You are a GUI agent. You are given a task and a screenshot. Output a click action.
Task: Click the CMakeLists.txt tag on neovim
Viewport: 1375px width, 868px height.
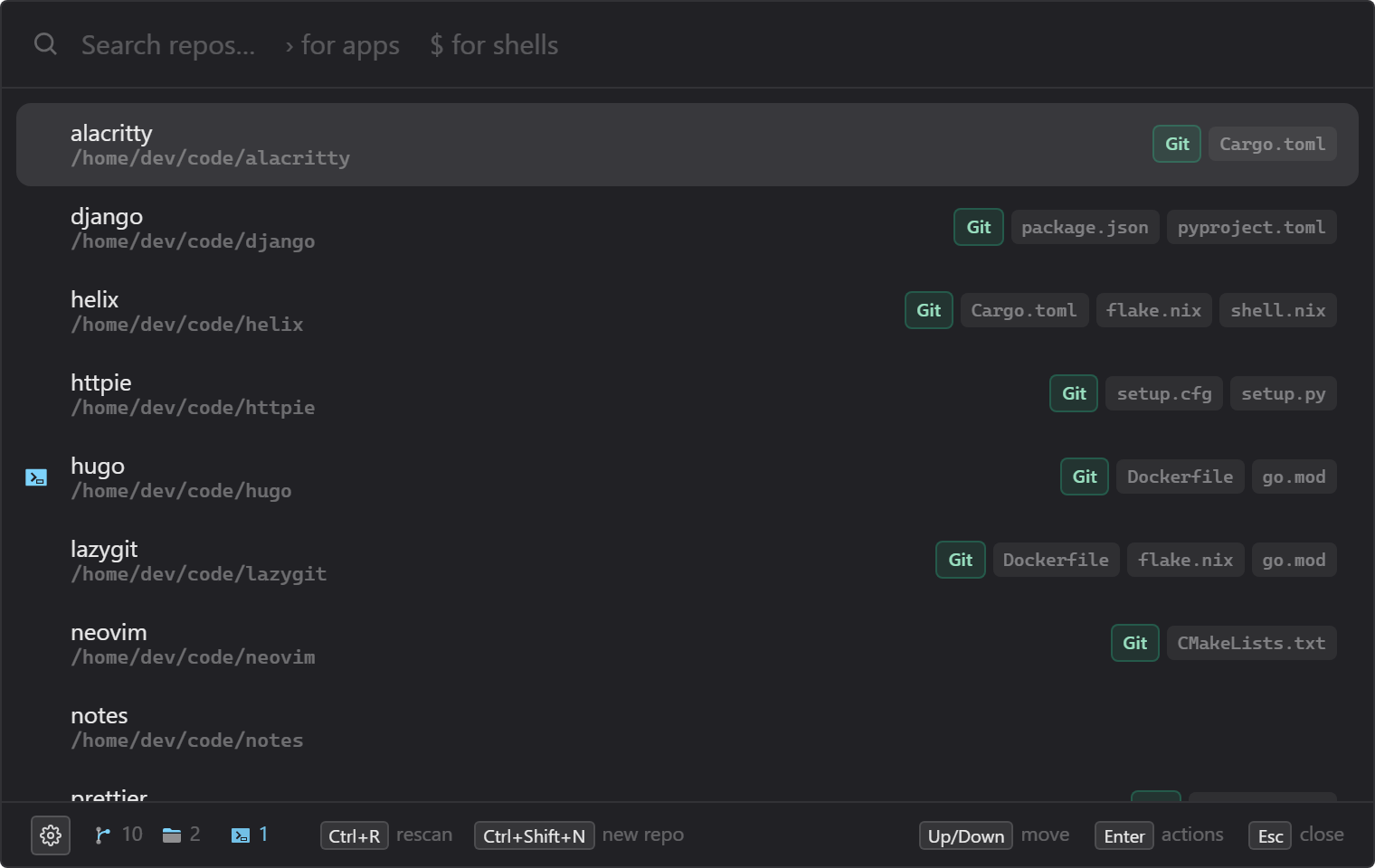[x=1252, y=643]
